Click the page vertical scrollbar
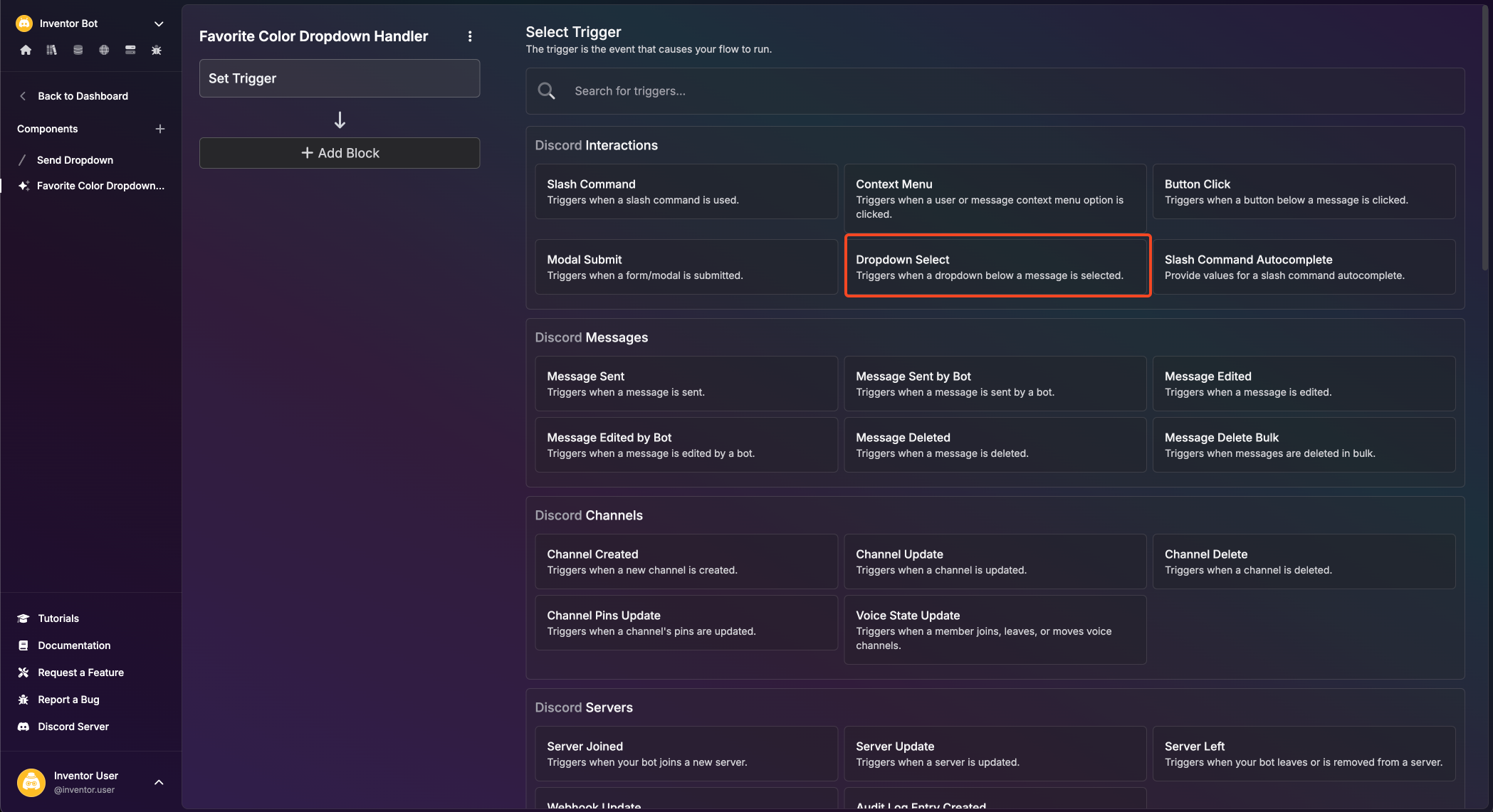This screenshot has height=812, width=1493. tap(1485, 139)
